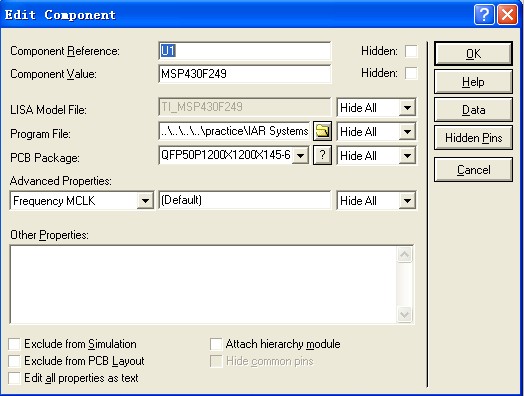The image size is (524, 396).
Task: Browse for program file with folder icon
Action: coord(322,131)
